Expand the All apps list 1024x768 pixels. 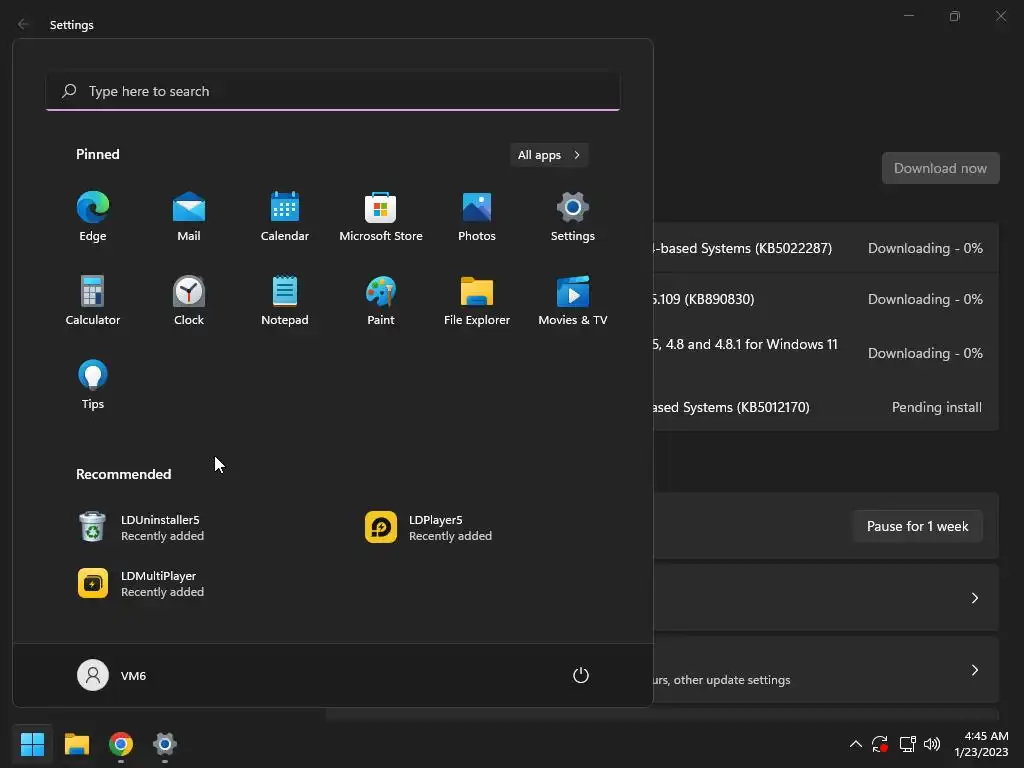tap(549, 155)
